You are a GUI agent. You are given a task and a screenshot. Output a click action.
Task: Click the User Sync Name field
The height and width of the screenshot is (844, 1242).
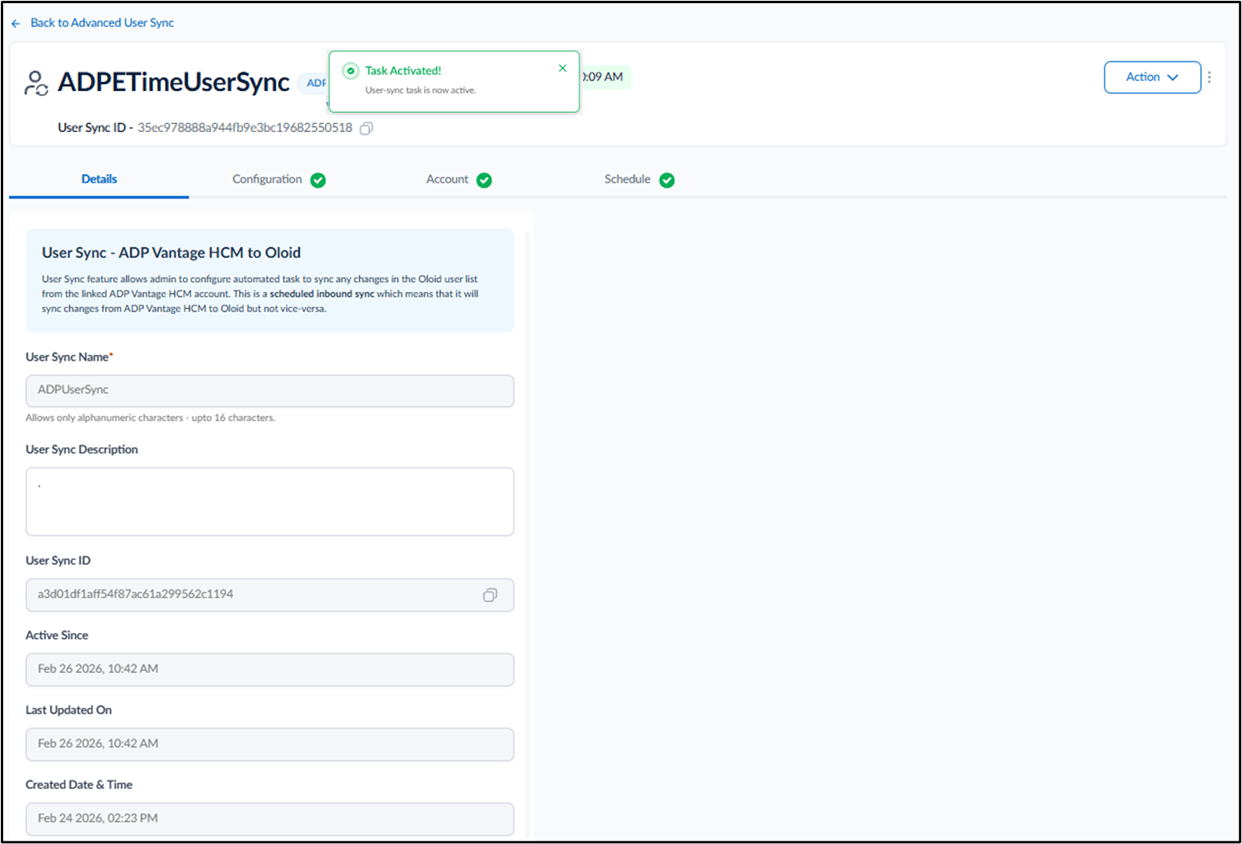(x=270, y=391)
